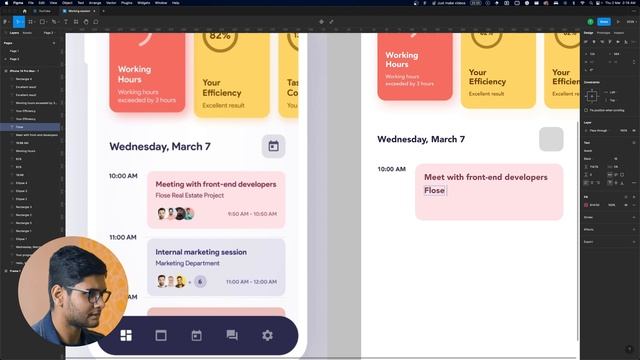Select the highlighted Flose layer in the layers list

[x=31, y=127]
